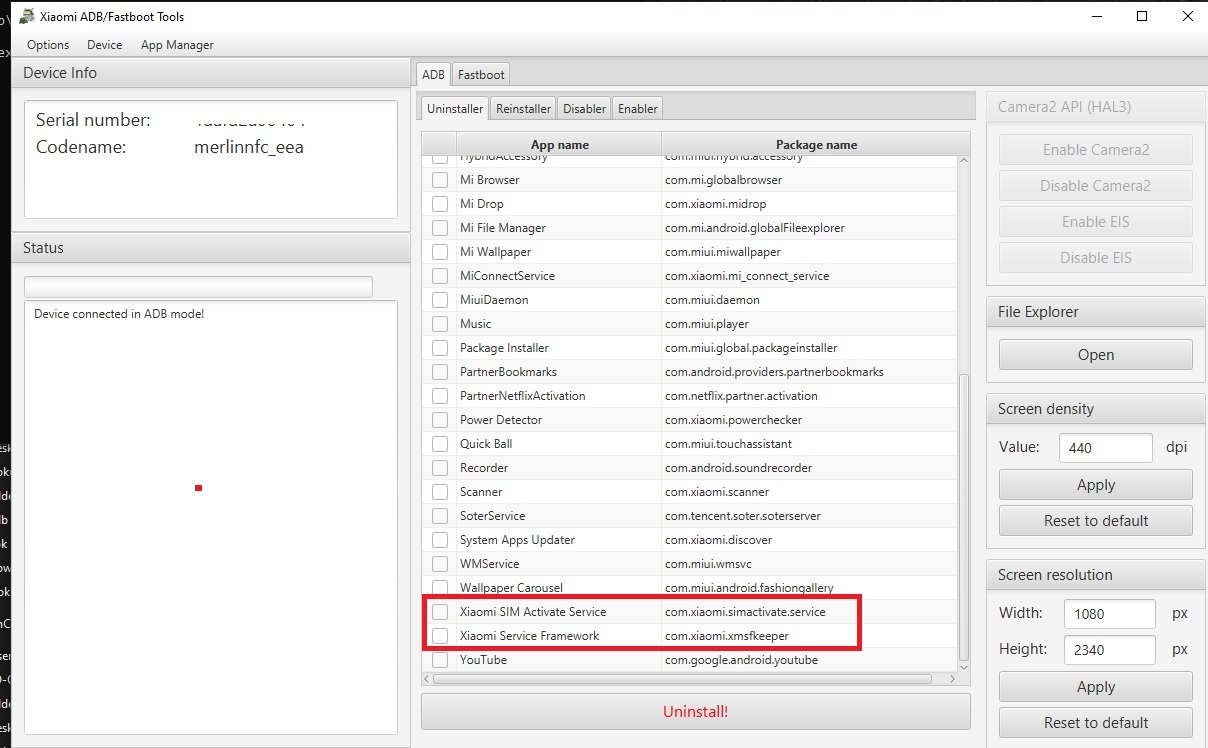Click the red Uninstall! button
This screenshot has width=1208, height=748.
(696, 712)
